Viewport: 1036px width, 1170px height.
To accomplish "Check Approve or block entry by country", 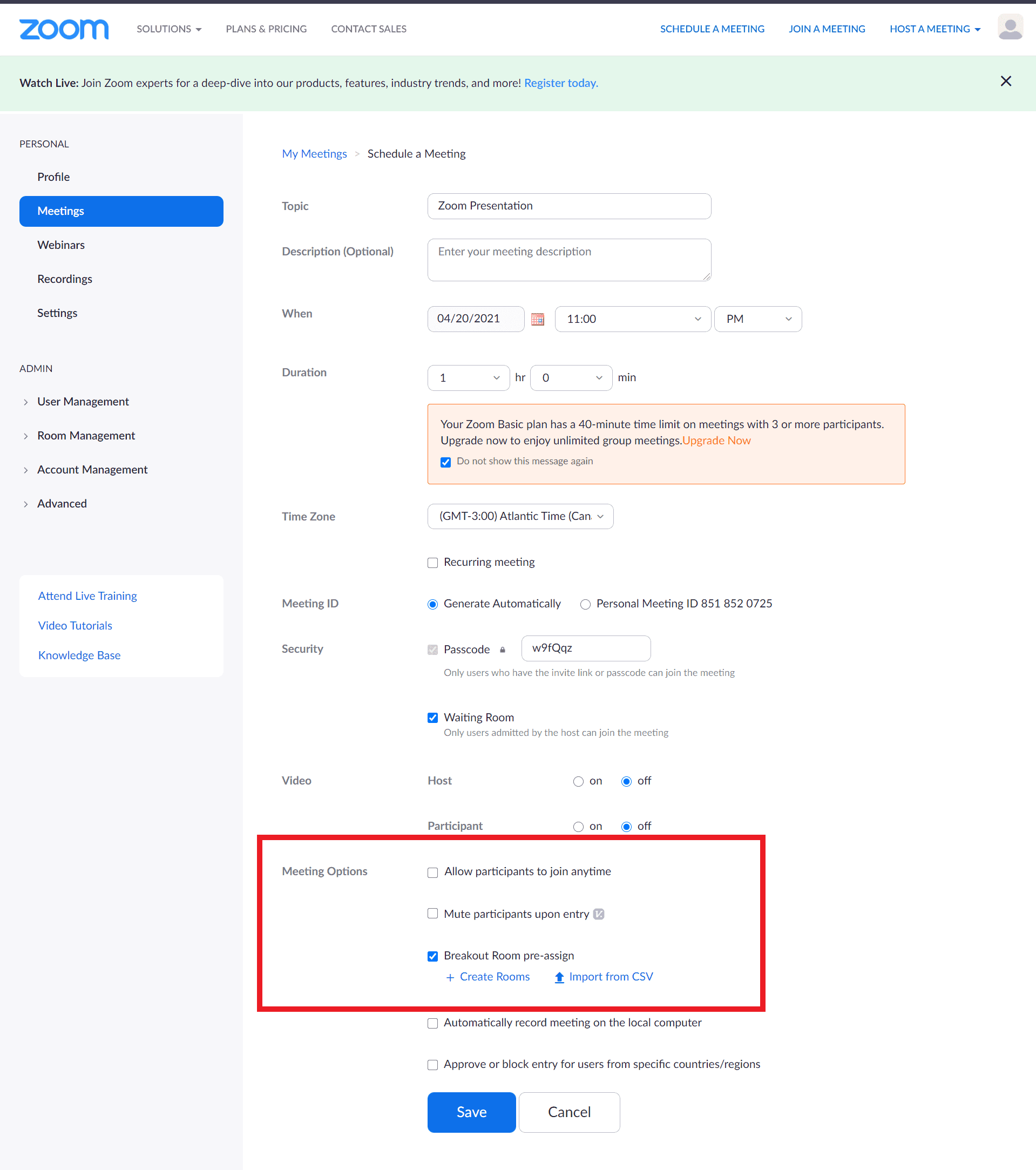I will click(x=433, y=1065).
